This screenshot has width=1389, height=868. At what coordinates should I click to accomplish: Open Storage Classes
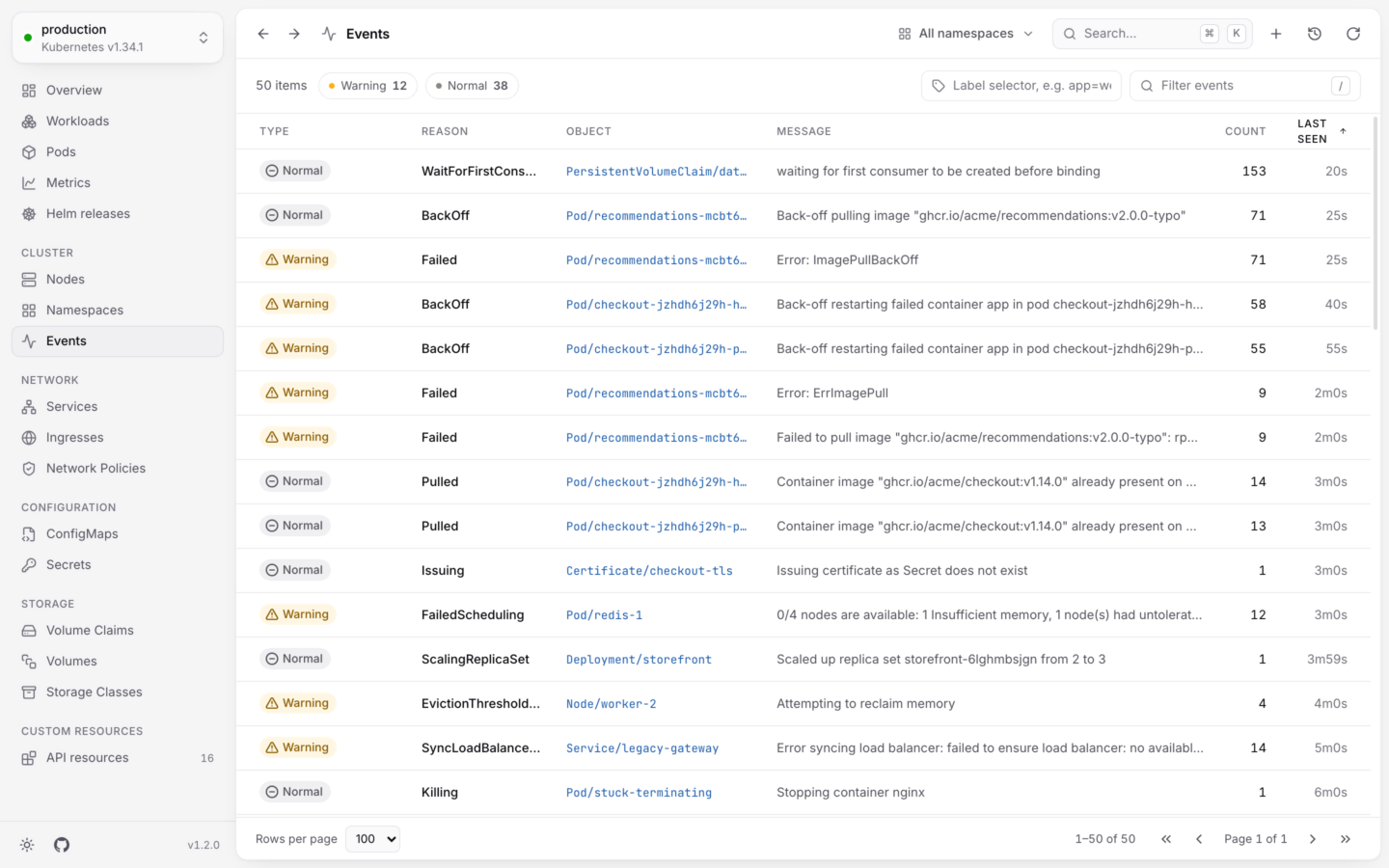pos(118,692)
